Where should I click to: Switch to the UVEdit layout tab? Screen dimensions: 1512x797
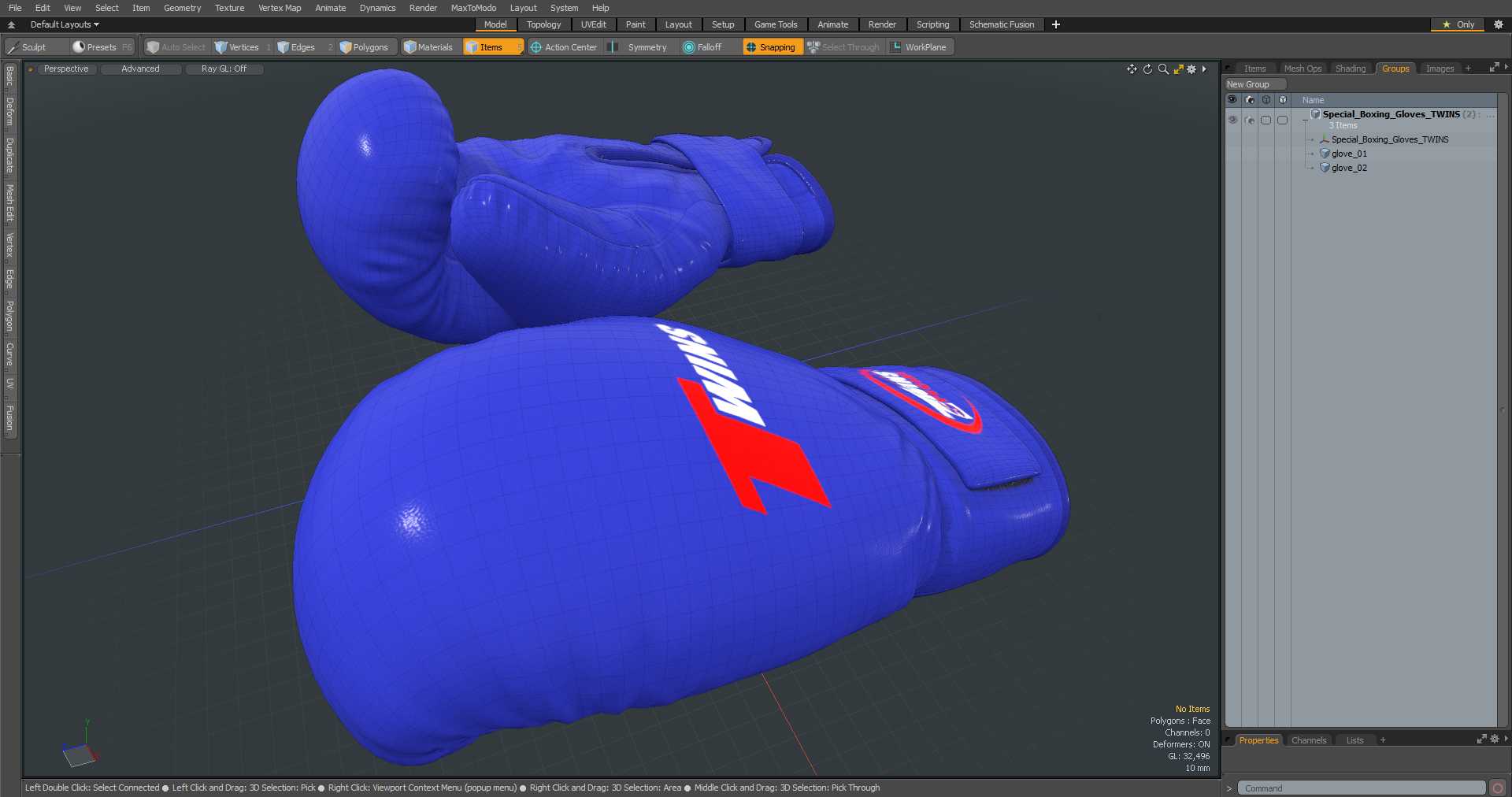[593, 24]
